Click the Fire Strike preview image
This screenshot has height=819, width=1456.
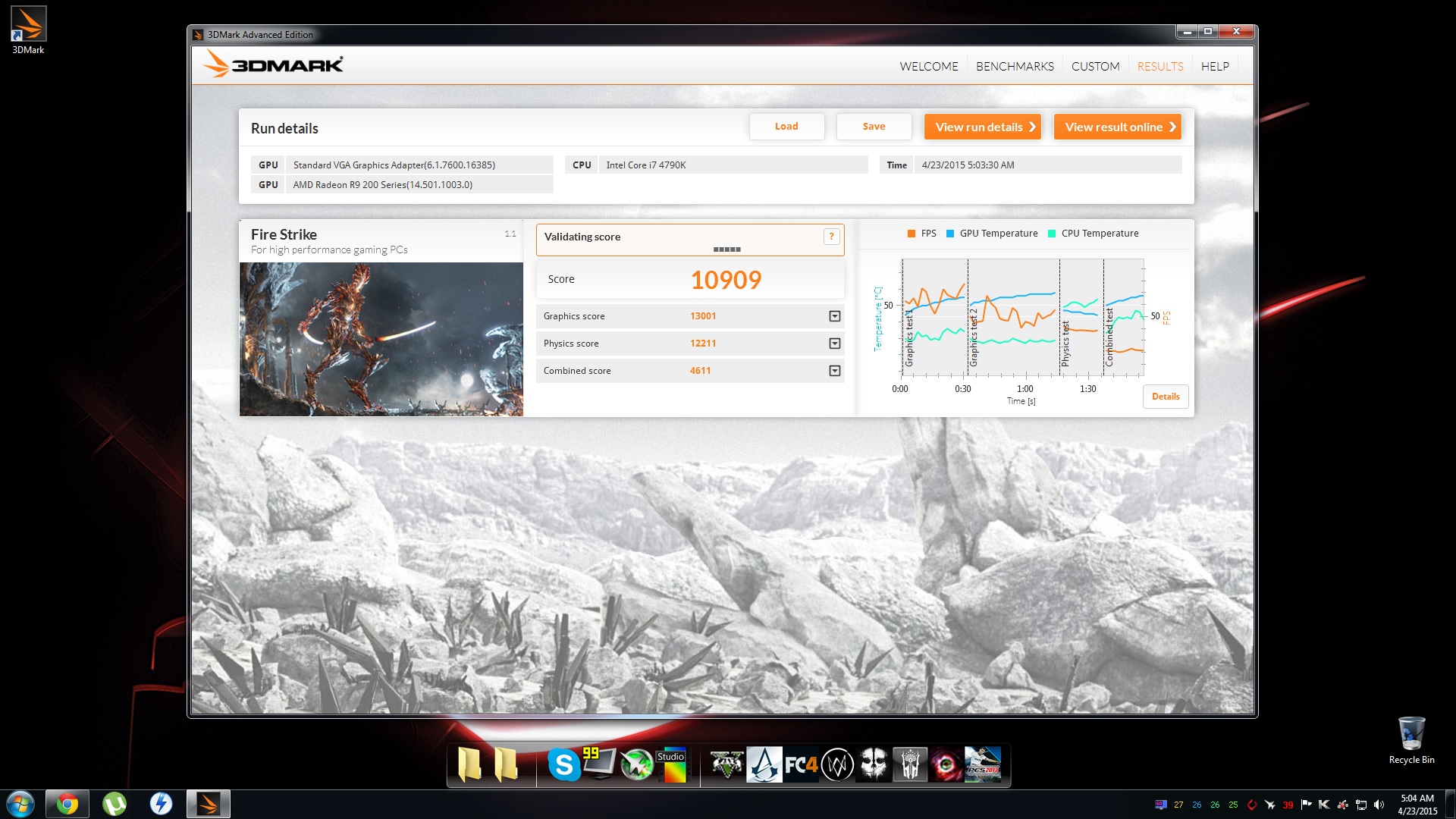[x=381, y=339]
